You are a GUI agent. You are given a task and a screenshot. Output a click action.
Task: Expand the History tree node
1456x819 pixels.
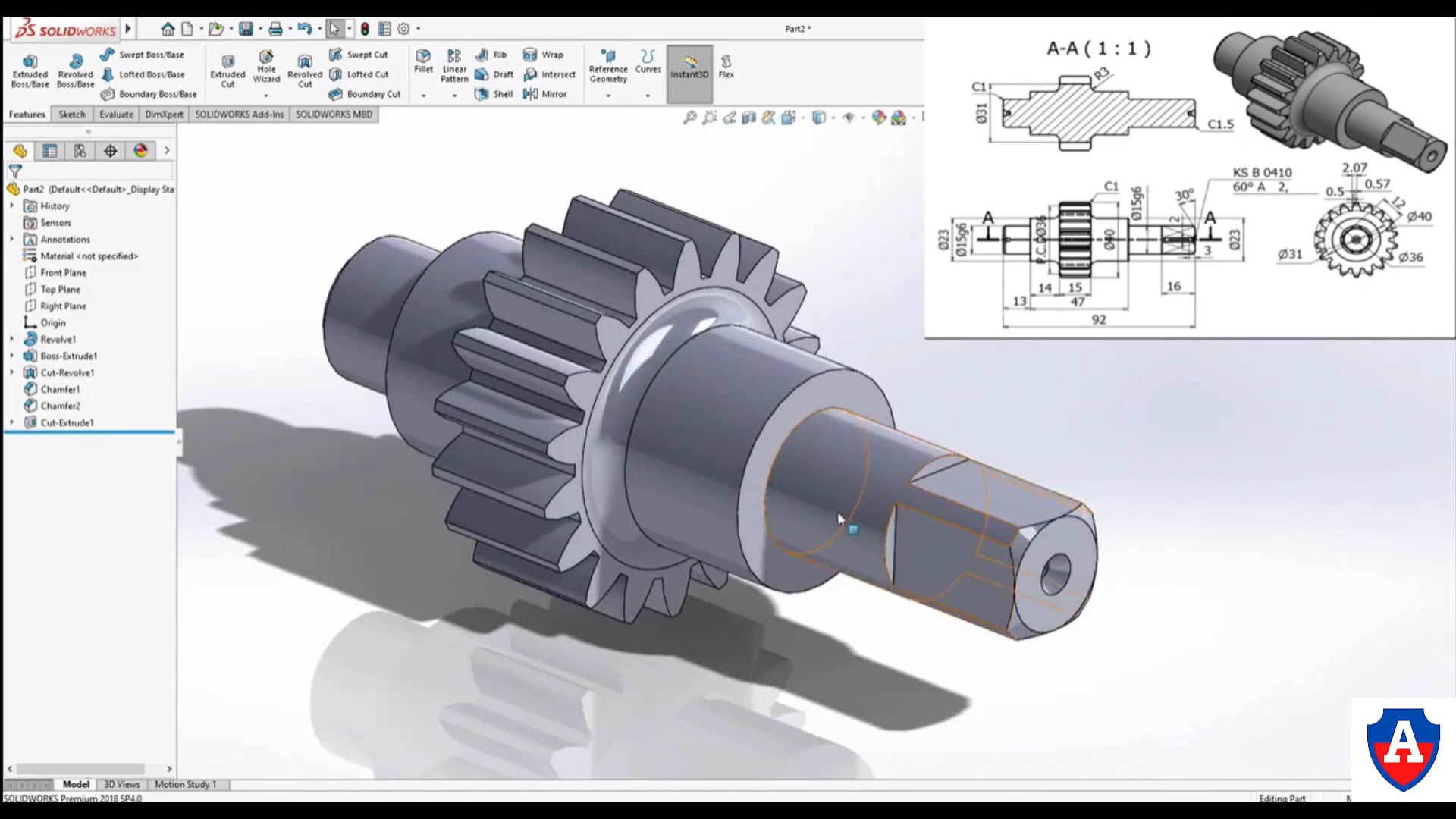pos(11,206)
